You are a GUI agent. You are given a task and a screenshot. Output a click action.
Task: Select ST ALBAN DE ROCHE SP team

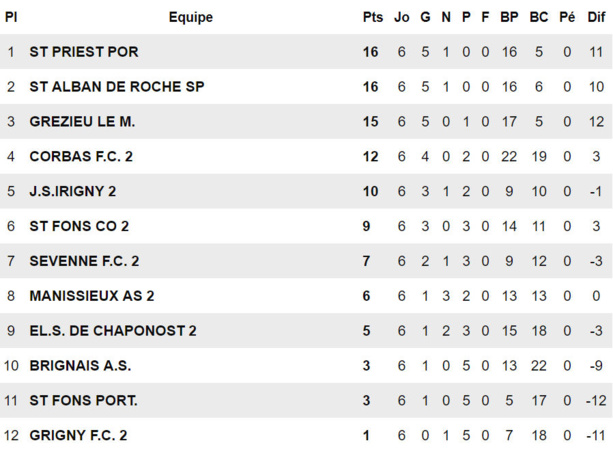117,87
